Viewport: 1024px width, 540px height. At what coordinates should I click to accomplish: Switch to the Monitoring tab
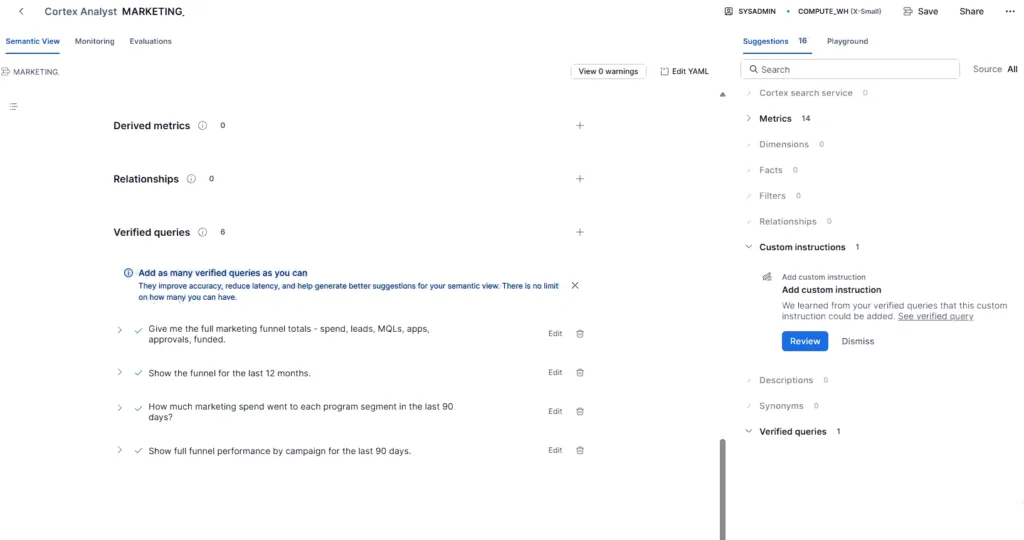(x=95, y=41)
